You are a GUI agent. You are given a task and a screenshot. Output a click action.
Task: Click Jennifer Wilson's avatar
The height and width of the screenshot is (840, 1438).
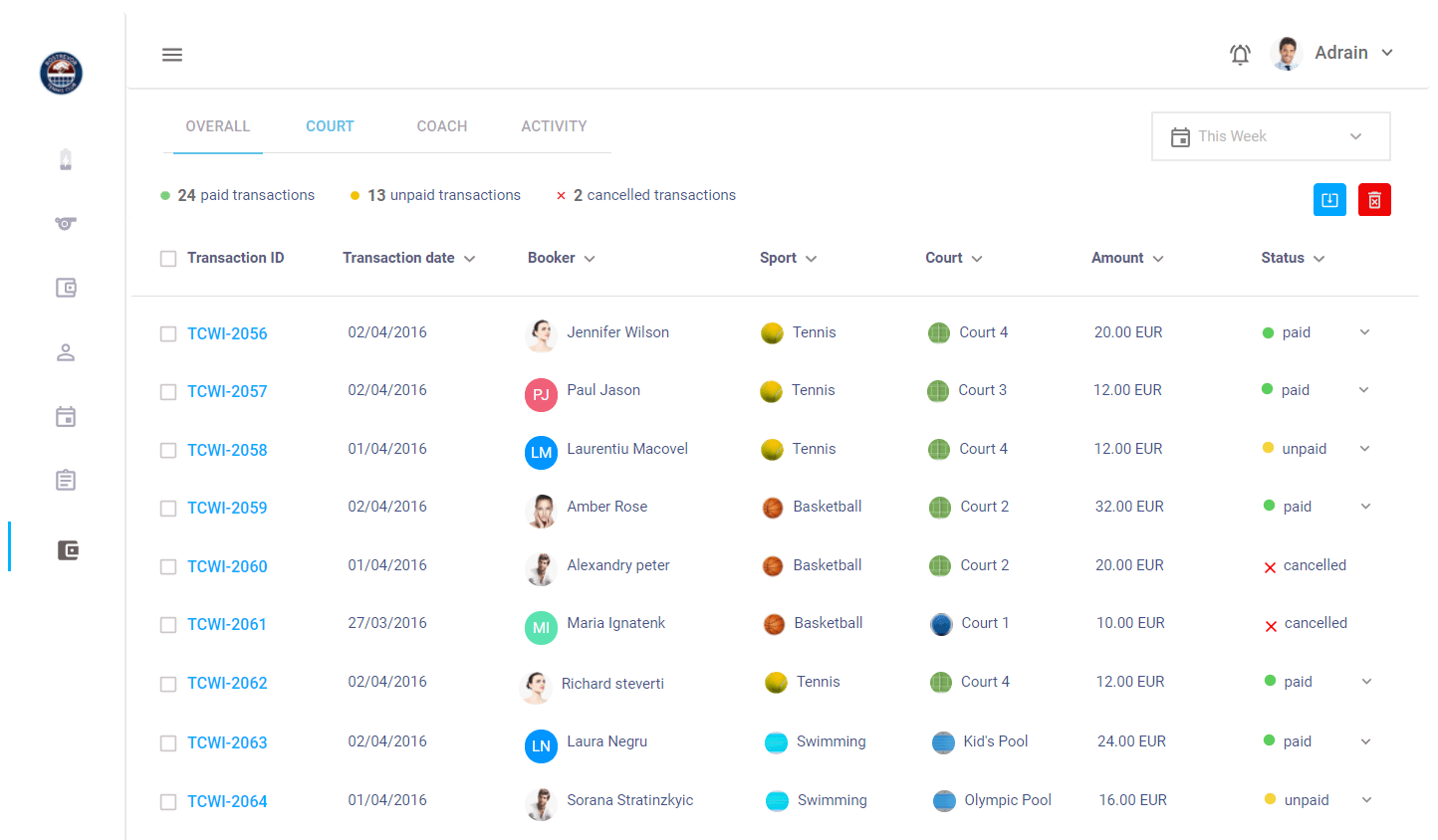point(541,335)
